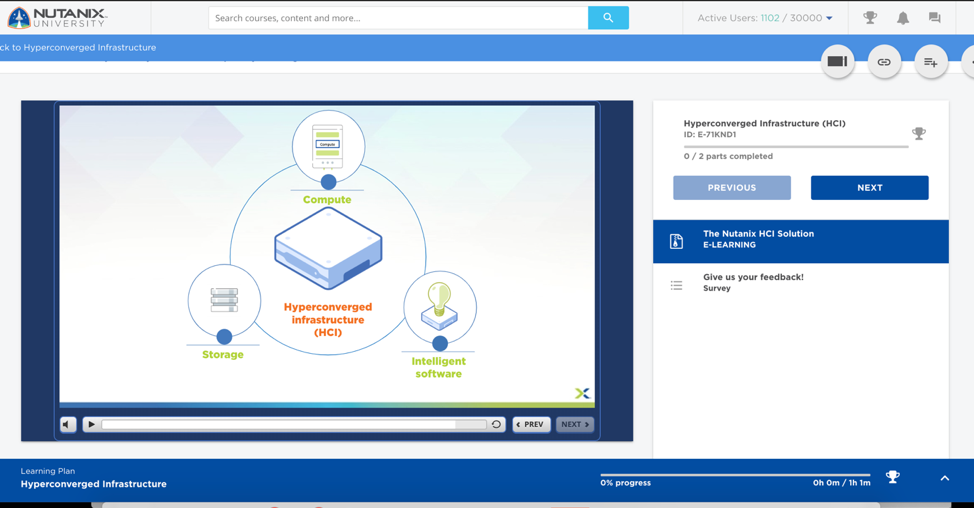
Task: Click the e-learning document icon
Action: tap(676, 241)
